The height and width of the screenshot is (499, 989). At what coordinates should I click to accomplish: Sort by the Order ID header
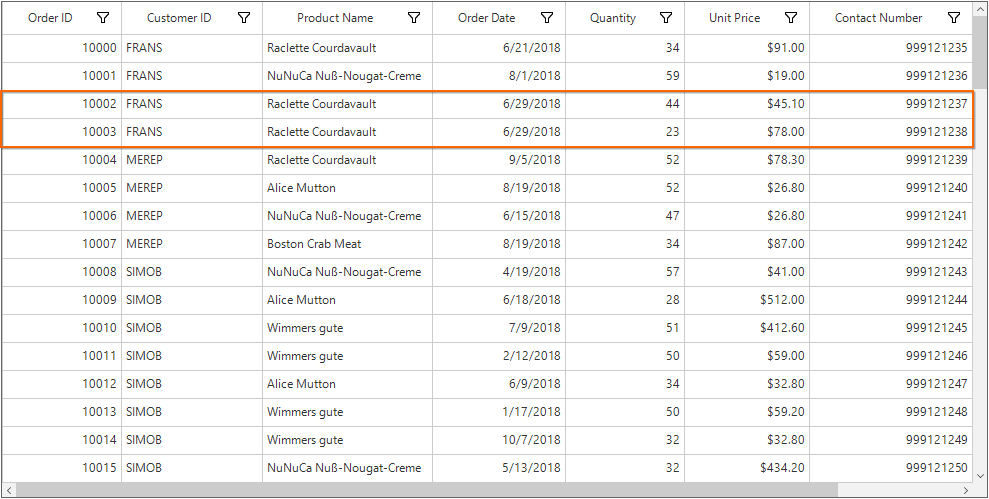click(x=50, y=18)
